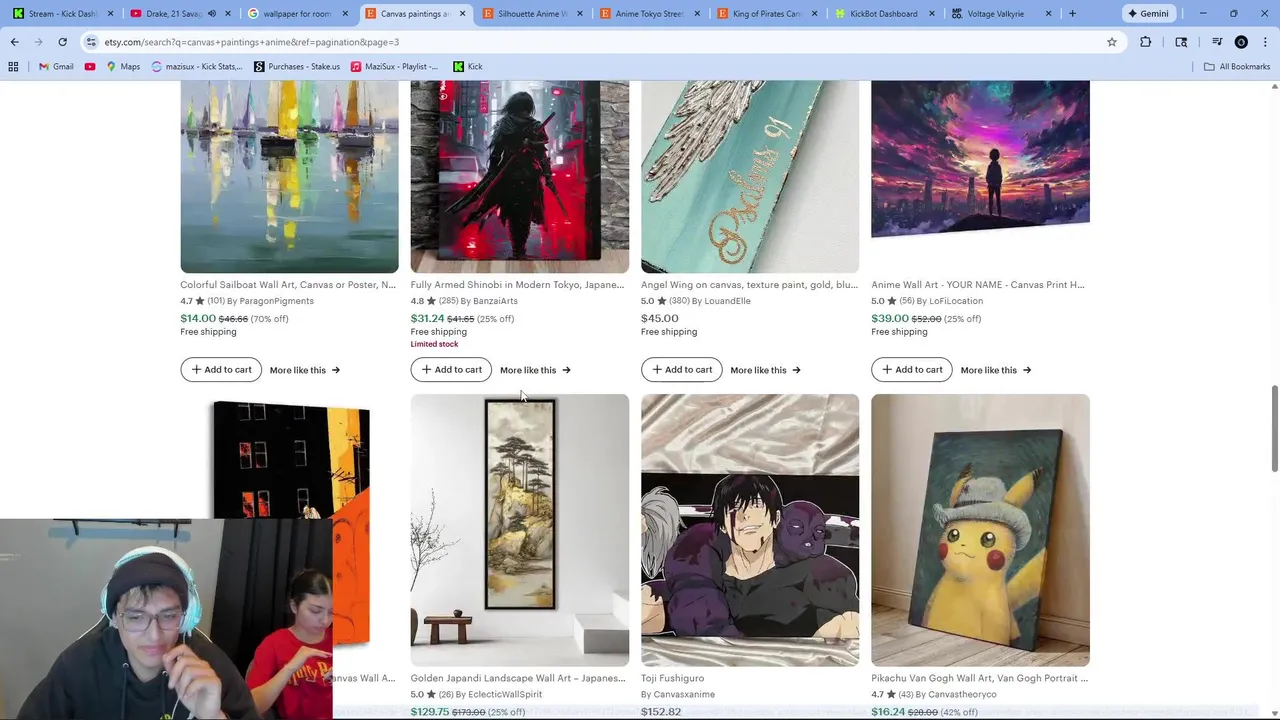Open the Angel Wing on canvas image
Viewport: 1280px width, 720px height.
tap(750, 177)
